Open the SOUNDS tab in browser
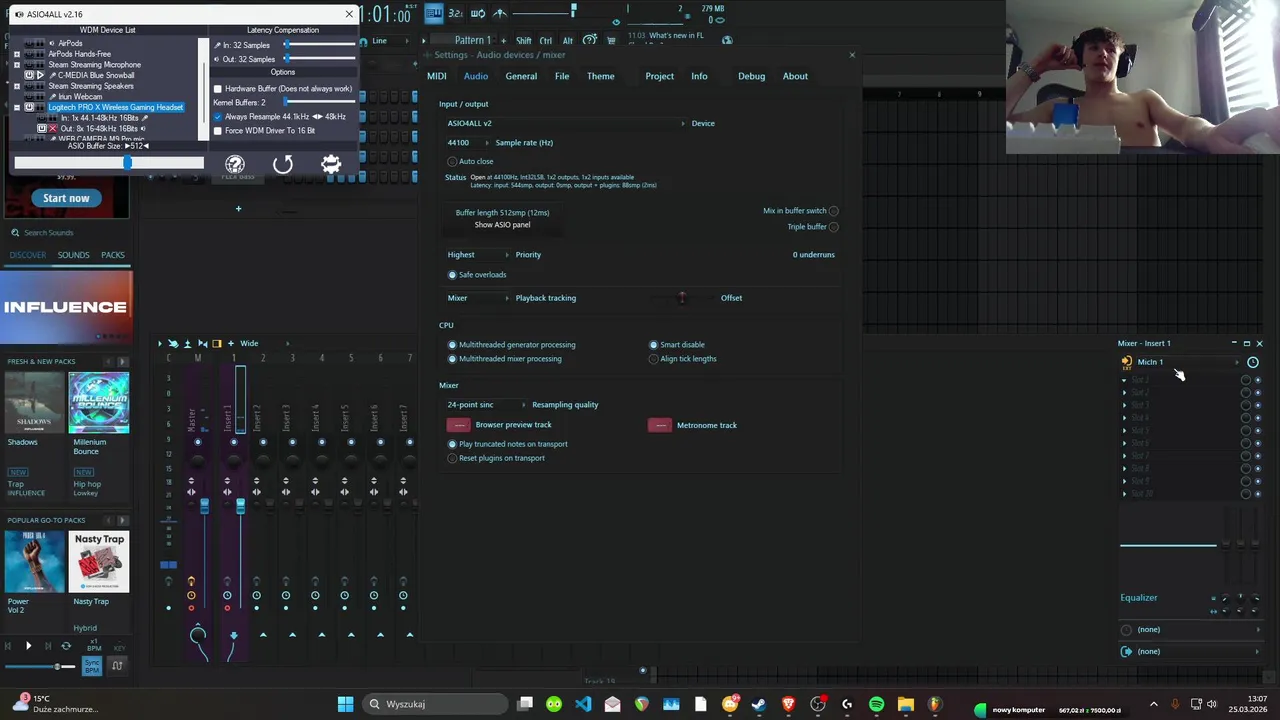 [x=73, y=255]
